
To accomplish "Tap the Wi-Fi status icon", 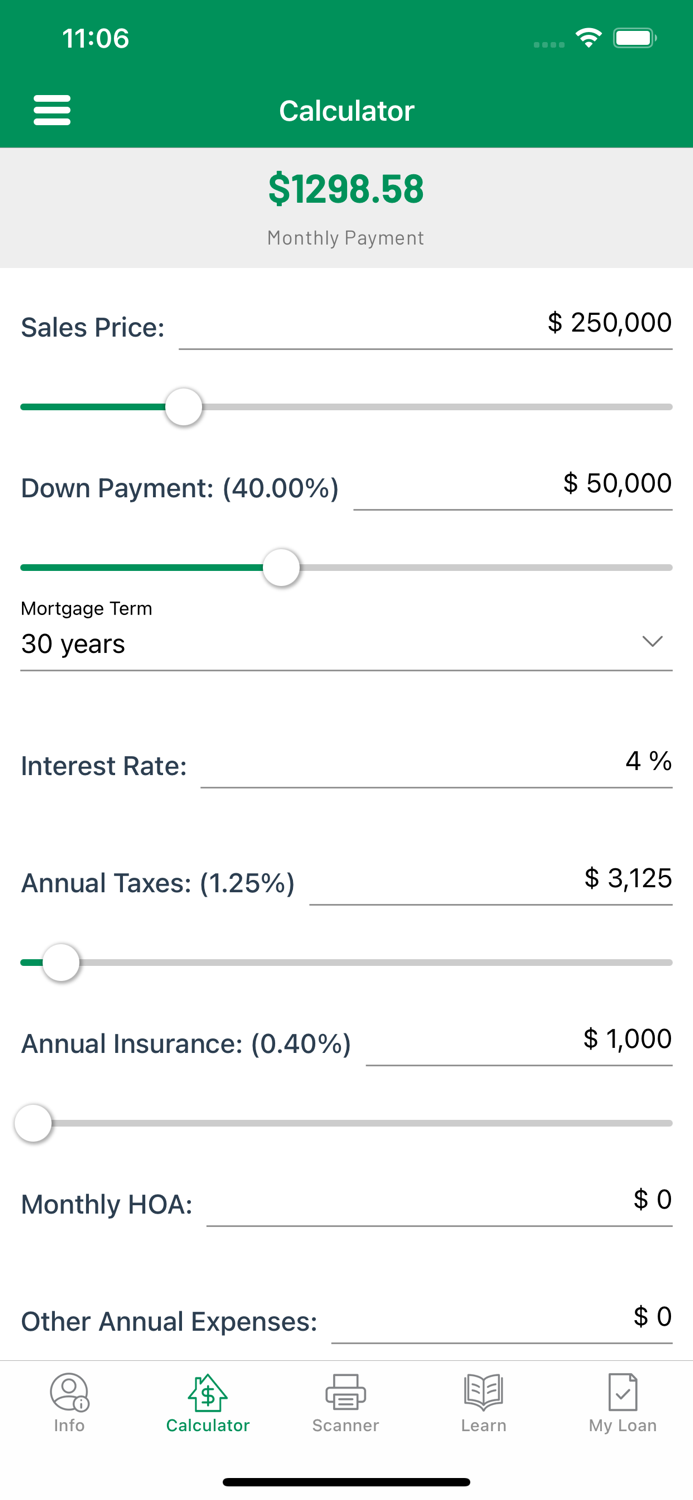I will pos(588,37).
